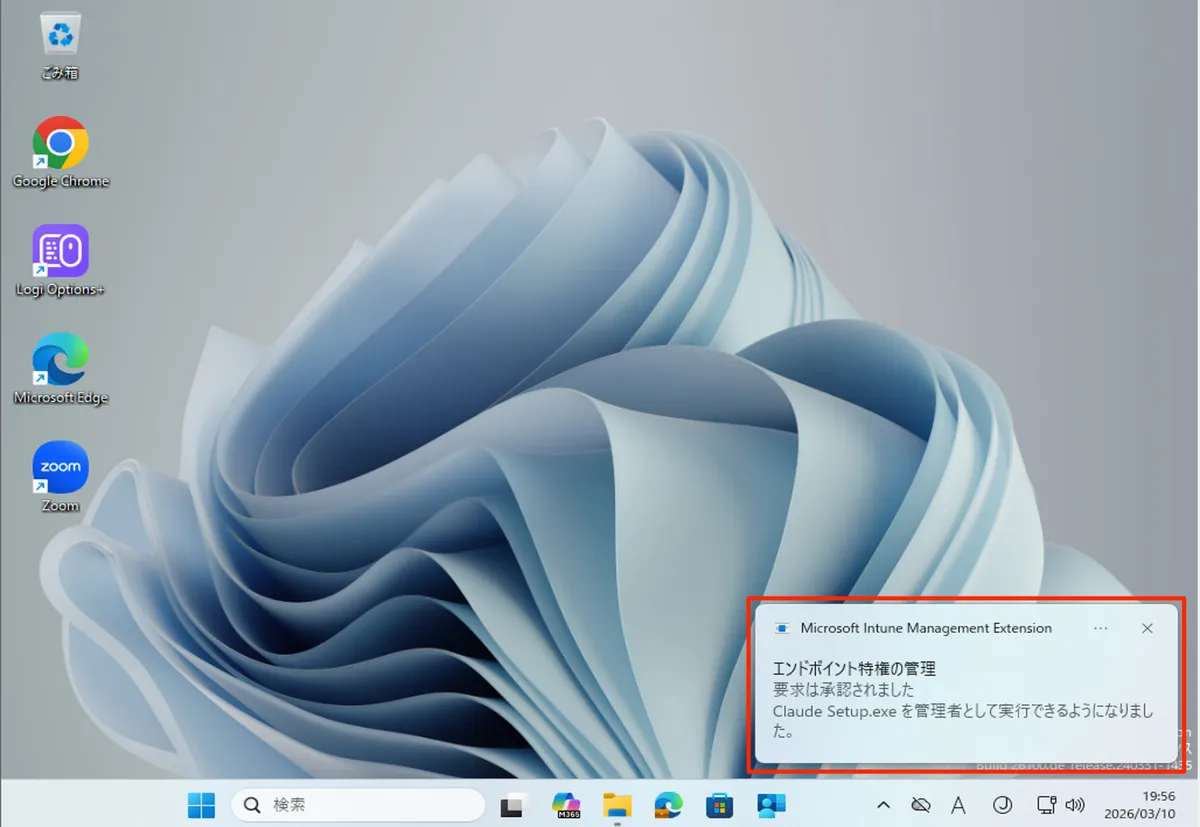This screenshot has height=827, width=1200.
Task: Launch Microsoft Edge from the taskbar
Action: pos(668,805)
